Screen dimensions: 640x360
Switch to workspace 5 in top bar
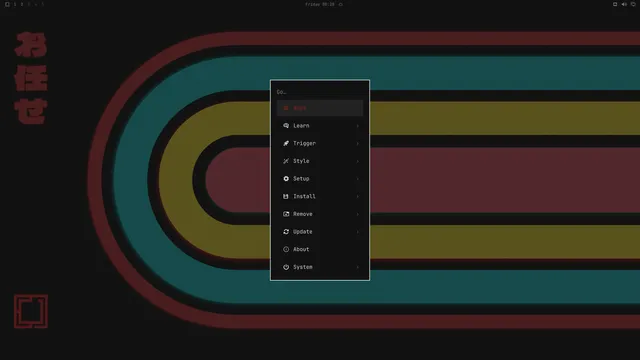42,4
